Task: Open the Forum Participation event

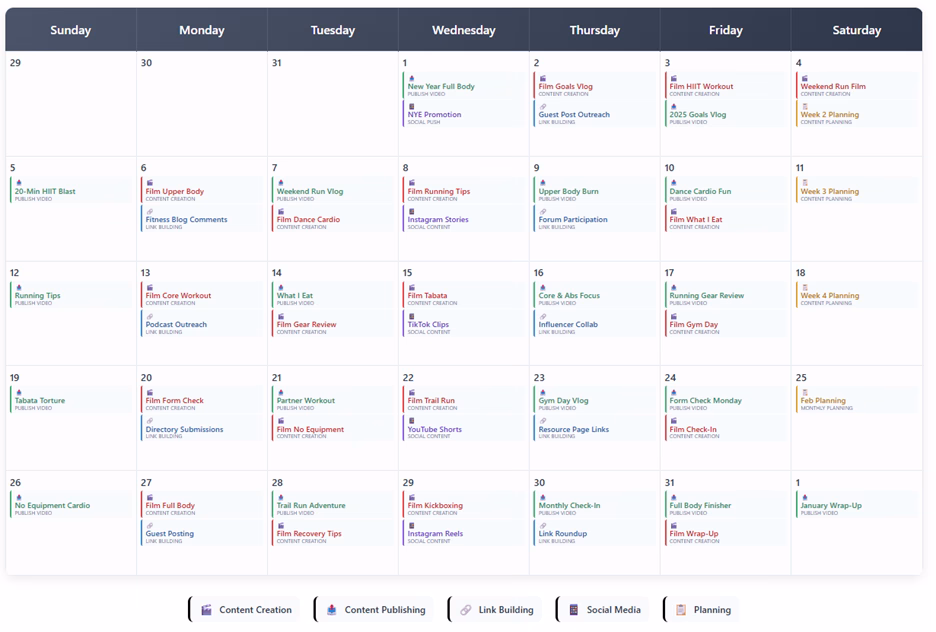Action: [x=595, y=218]
